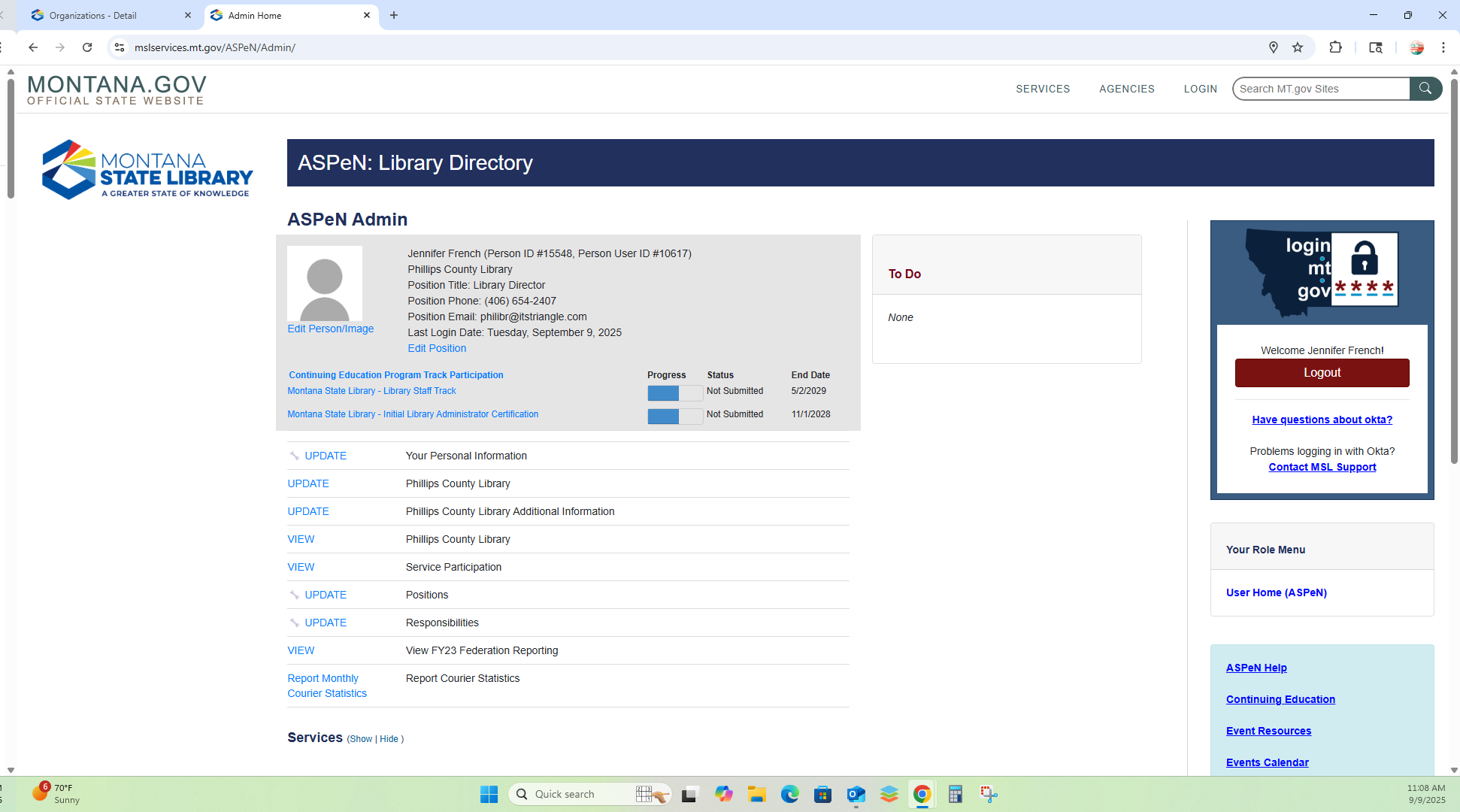
Task: Show the Services section
Action: coord(360,739)
